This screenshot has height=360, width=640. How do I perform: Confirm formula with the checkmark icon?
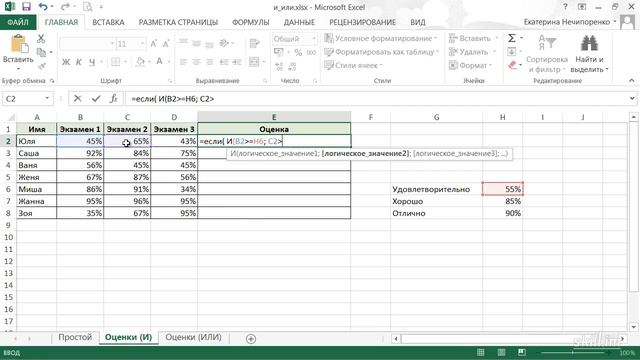[x=96, y=99]
